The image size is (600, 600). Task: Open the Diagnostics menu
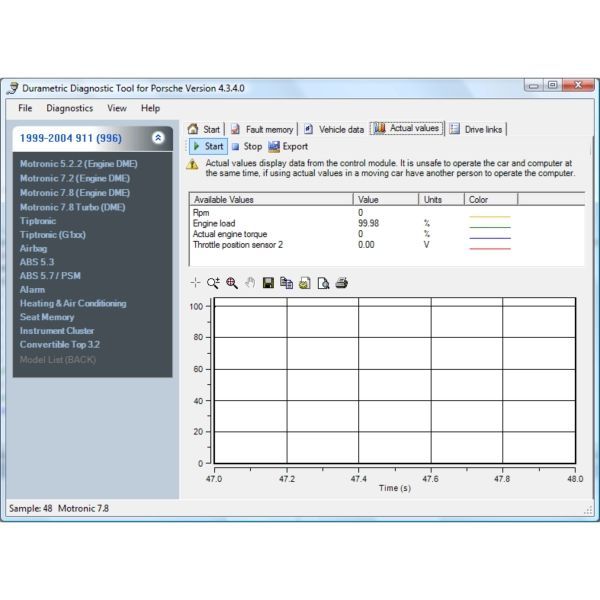coord(69,108)
